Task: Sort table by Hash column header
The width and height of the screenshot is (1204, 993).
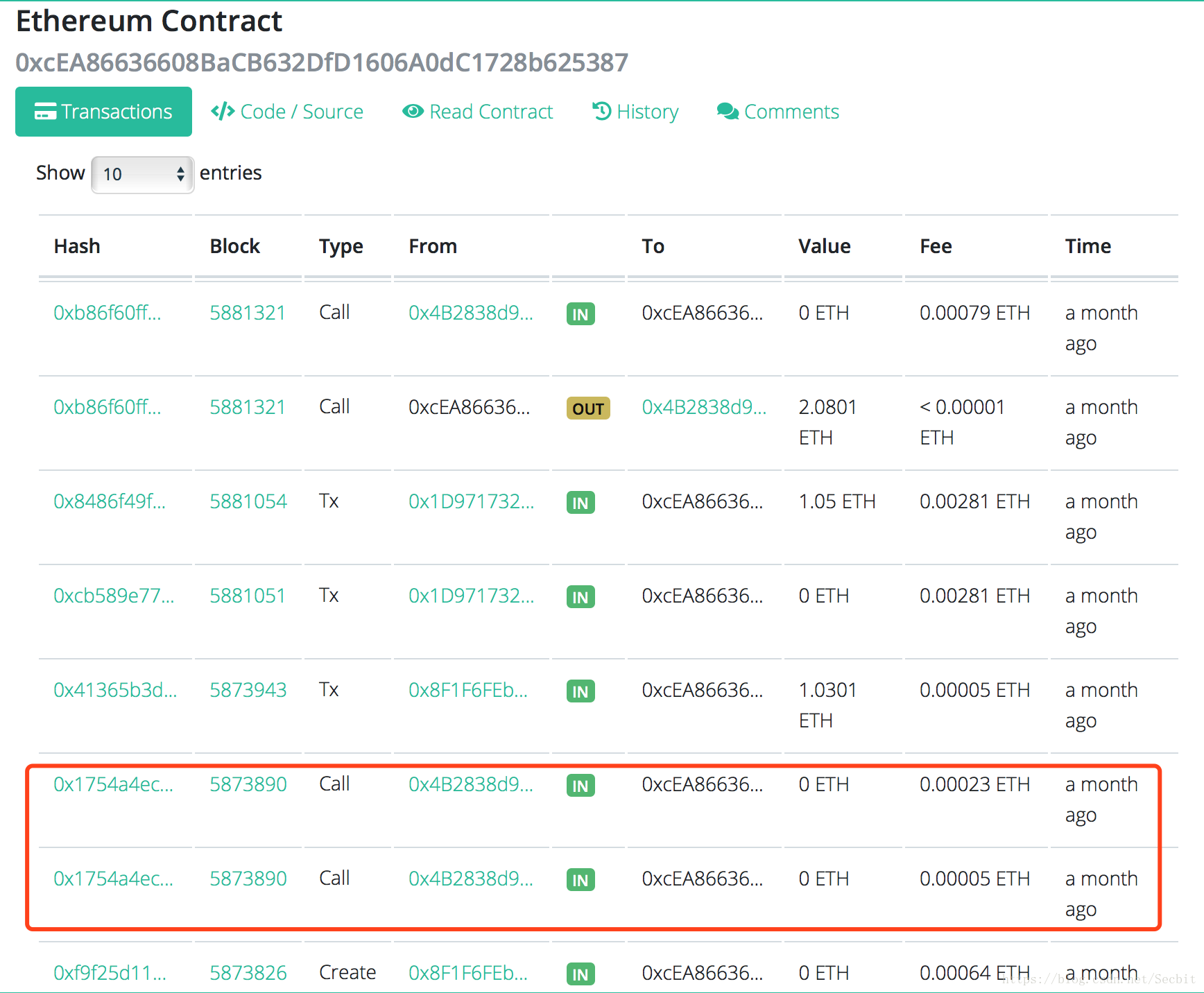Action: (77, 246)
